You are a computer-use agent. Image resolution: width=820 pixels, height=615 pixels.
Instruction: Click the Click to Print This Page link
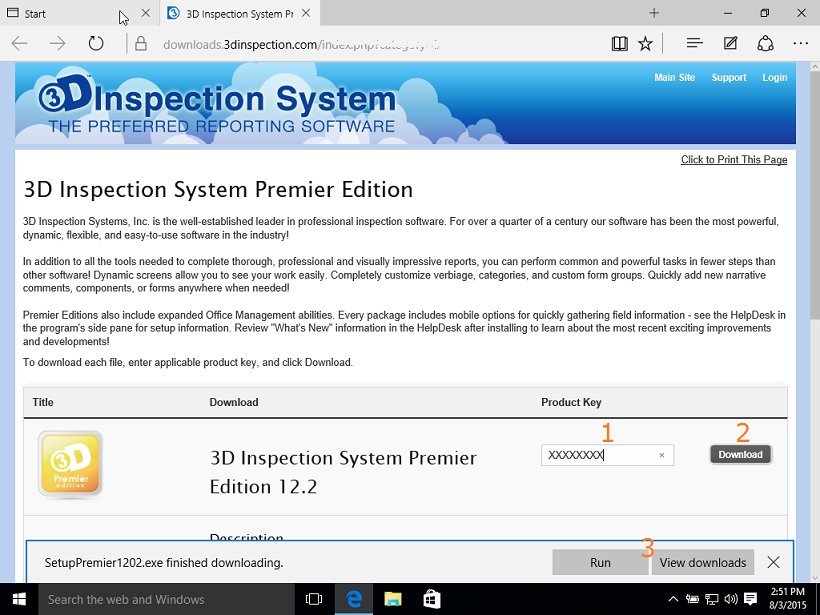734,160
